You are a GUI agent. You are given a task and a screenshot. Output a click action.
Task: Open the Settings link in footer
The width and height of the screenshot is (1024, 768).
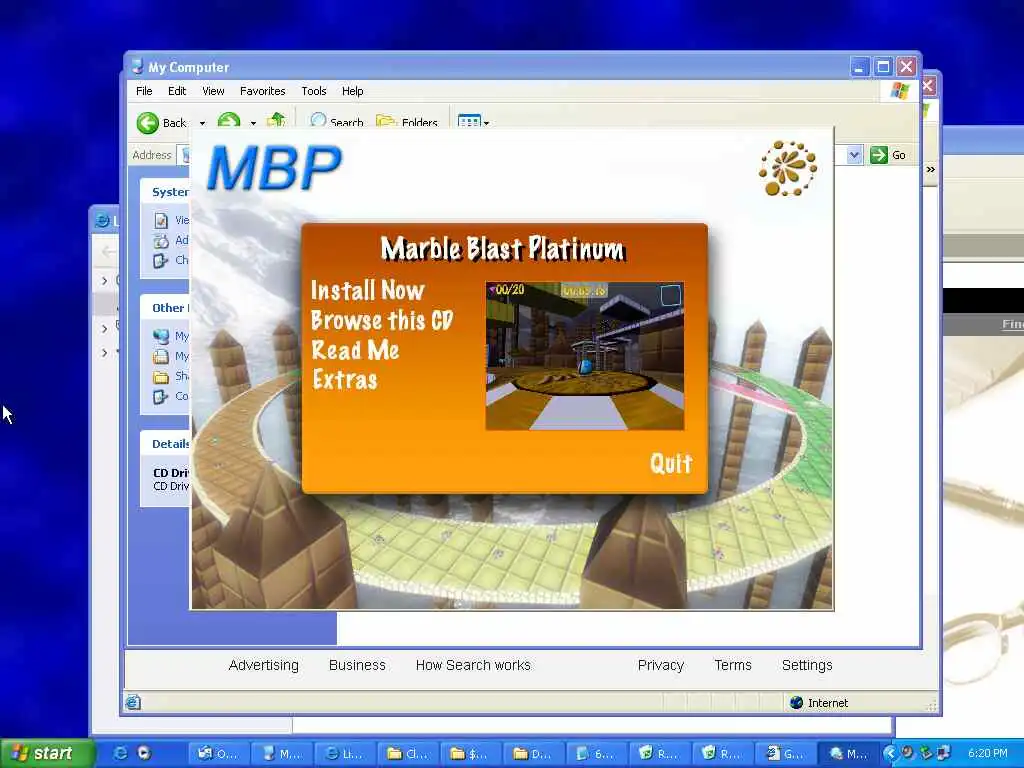click(x=807, y=665)
